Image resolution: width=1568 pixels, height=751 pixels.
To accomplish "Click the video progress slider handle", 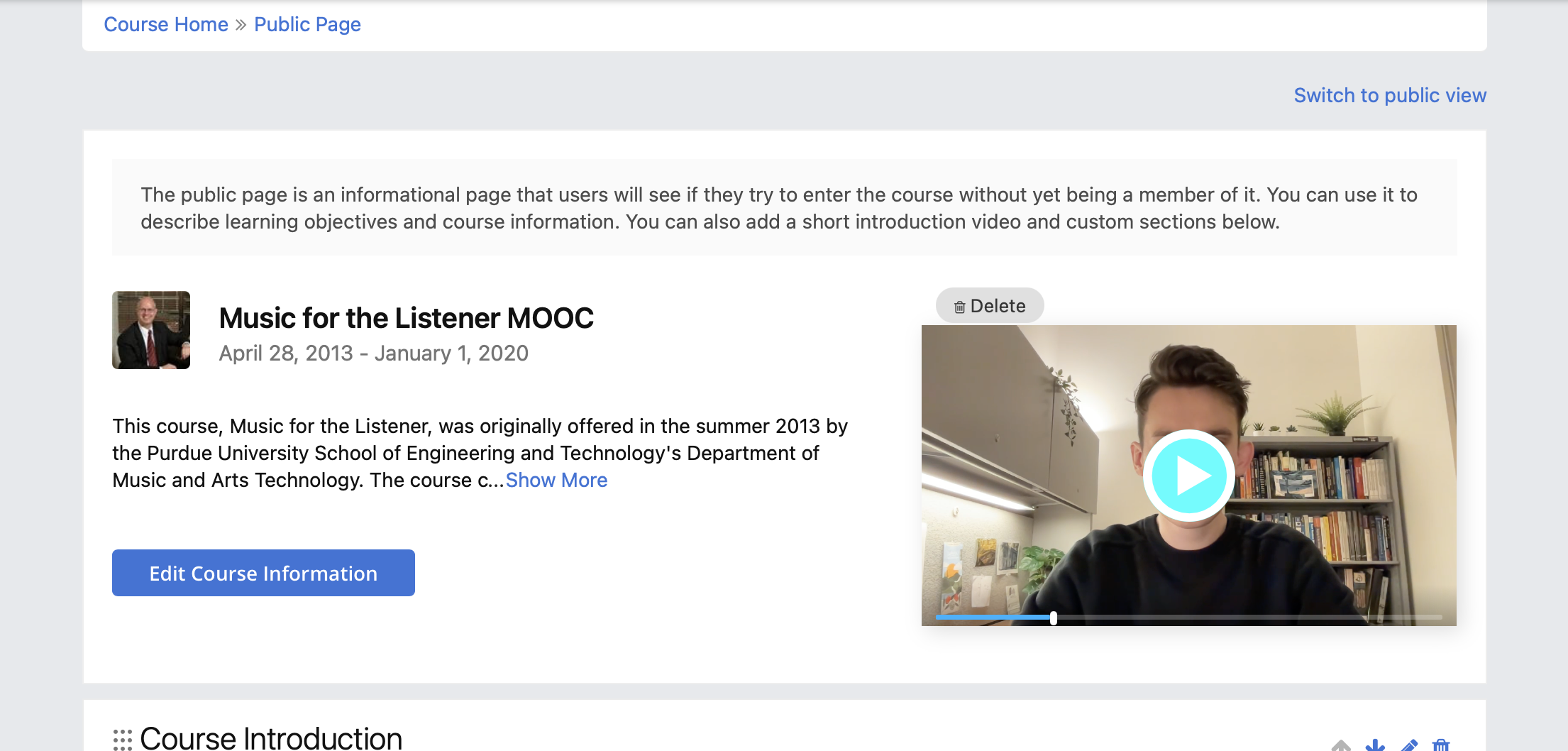I will pyautogui.click(x=1054, y=618).
